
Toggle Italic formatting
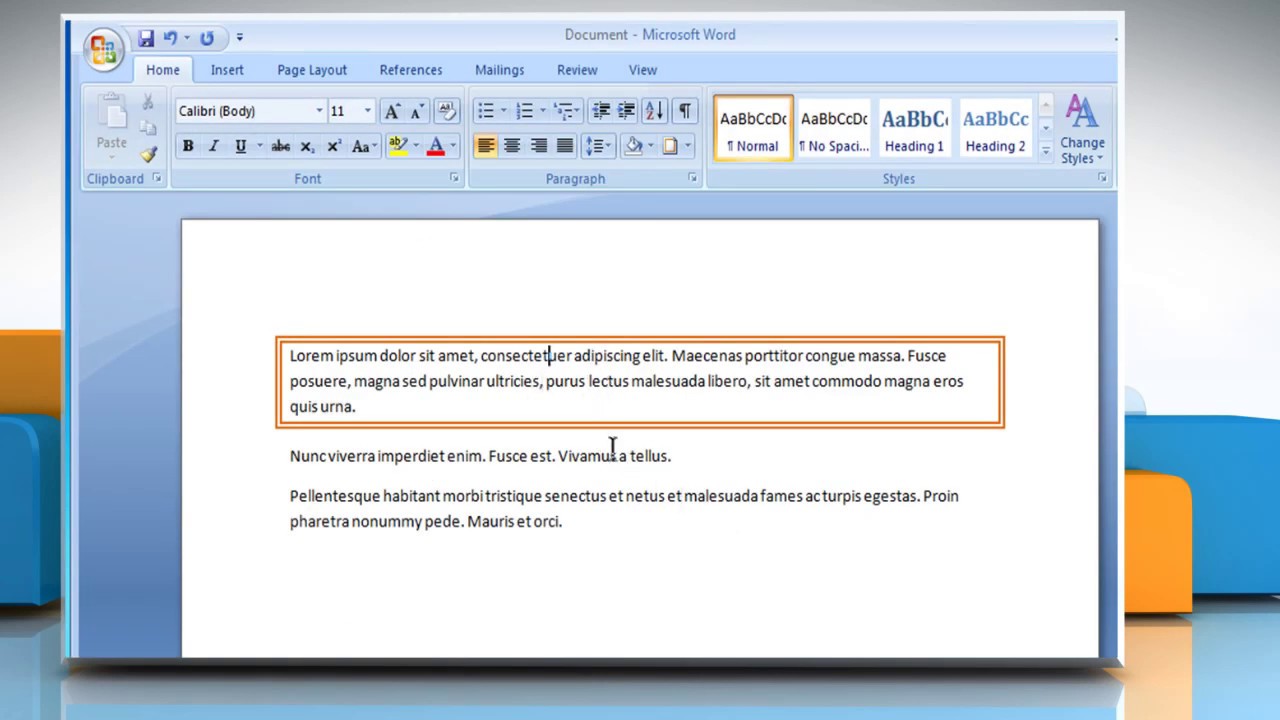point(213,146)
